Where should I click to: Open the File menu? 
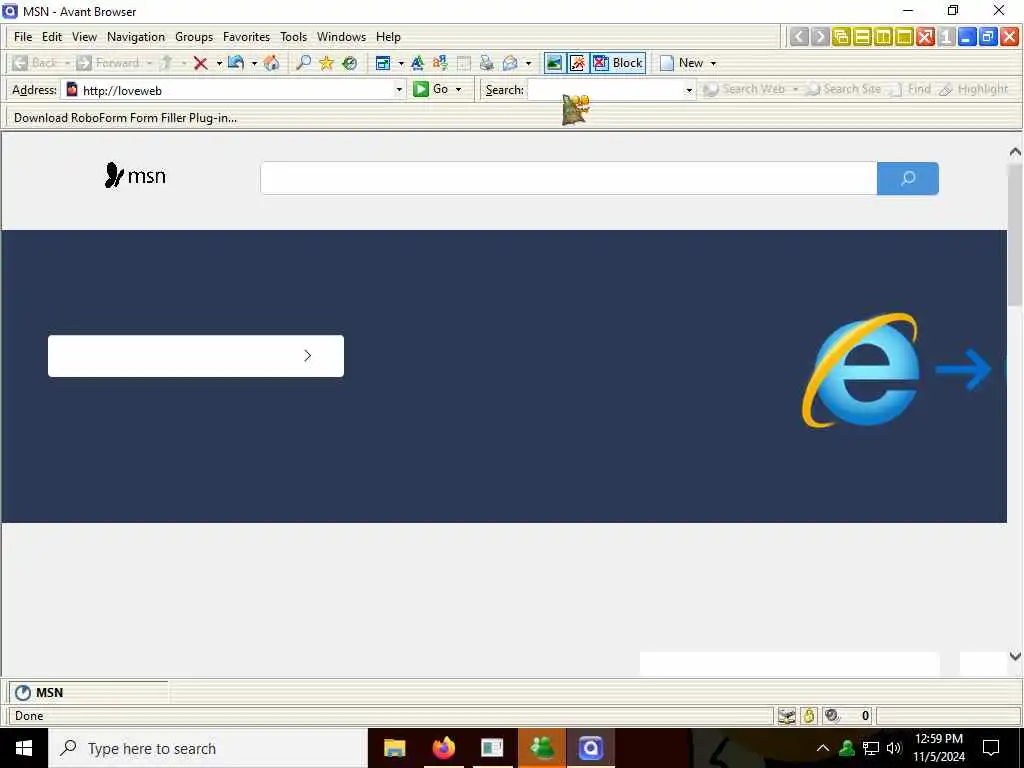pos(23,37)
